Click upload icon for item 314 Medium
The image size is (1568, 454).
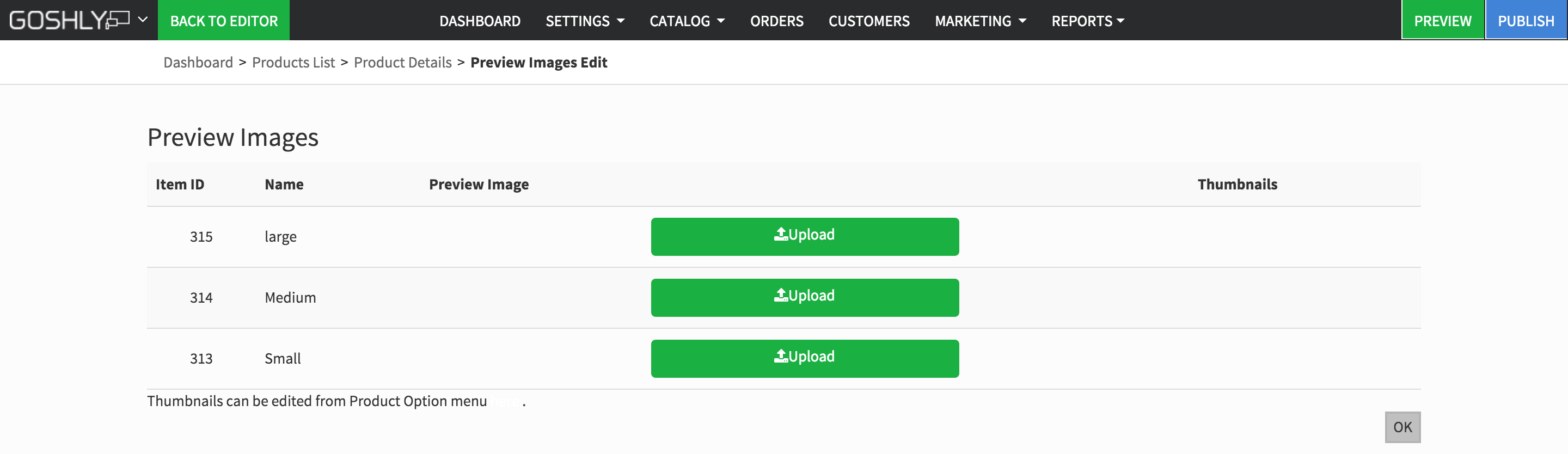click(781, 295)
